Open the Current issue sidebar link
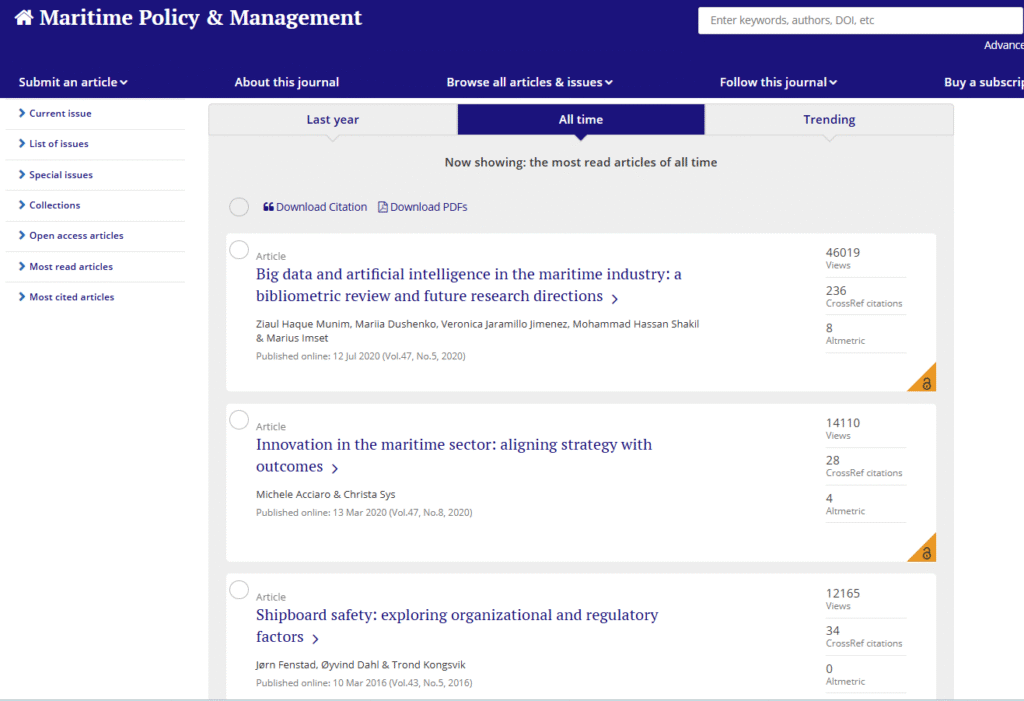The image size is (1024, 701). 60,113
